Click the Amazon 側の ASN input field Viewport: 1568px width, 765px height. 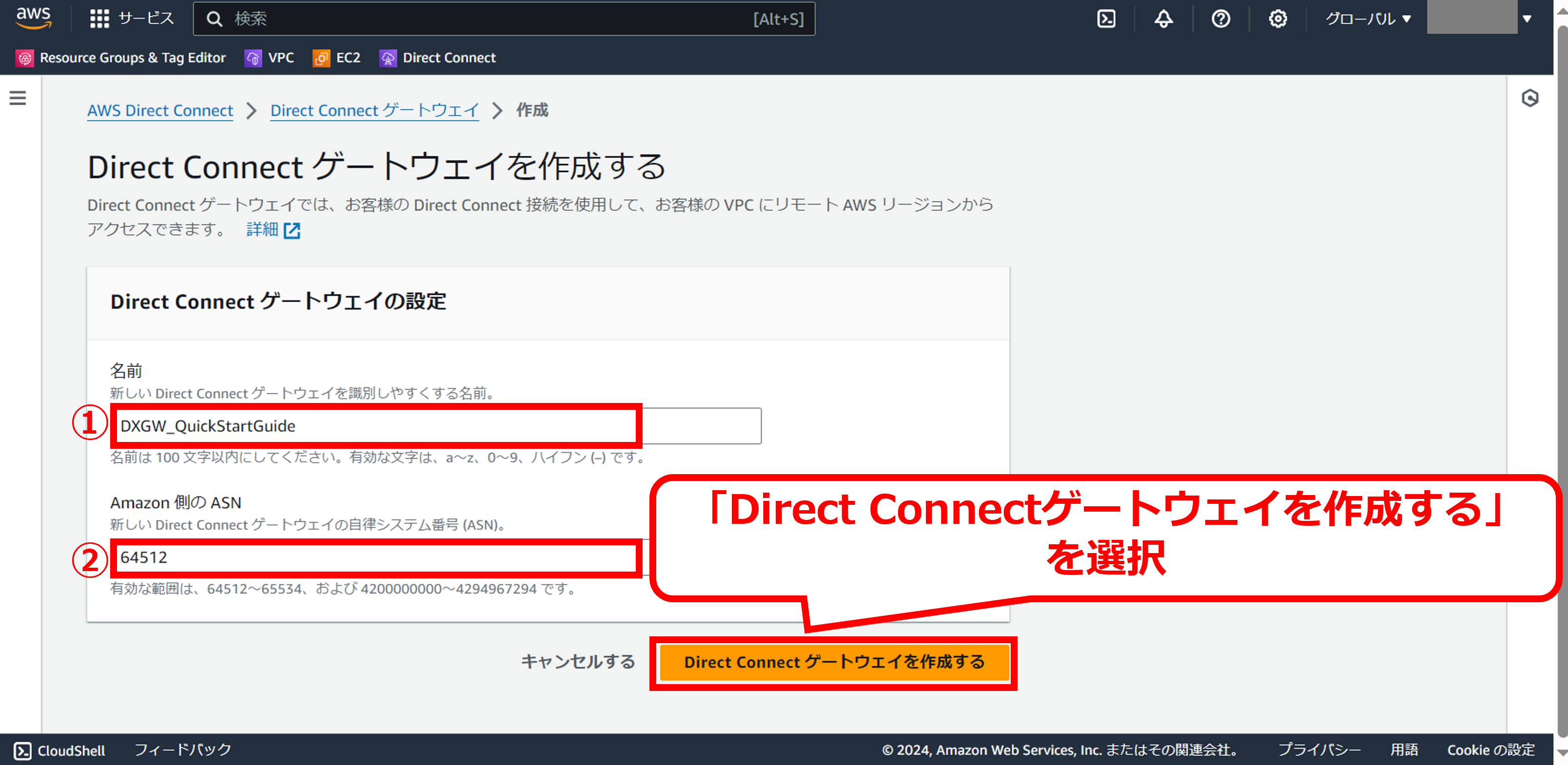pos(377,557)
